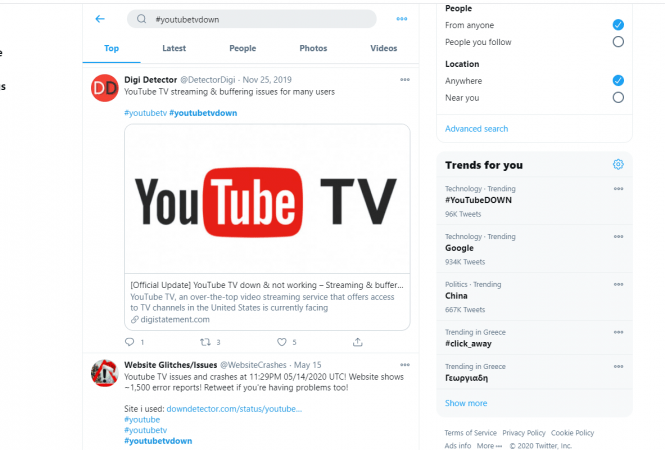The image size is (665, 450).
Task: Go back using the left arrow icon
Action: pyautogui.click(x=100, y=19)
